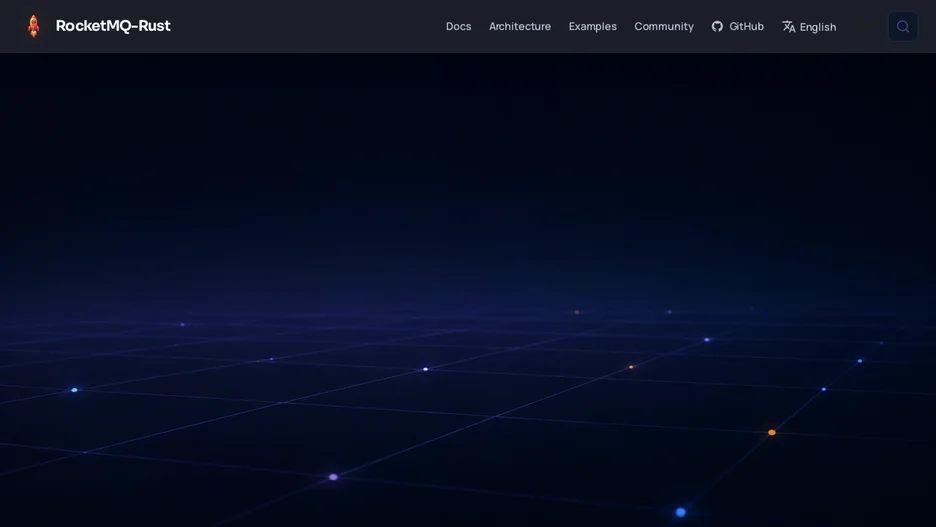936x527 pixels.
Task: Go to the Architecture page
Action: tap(519, 26)
